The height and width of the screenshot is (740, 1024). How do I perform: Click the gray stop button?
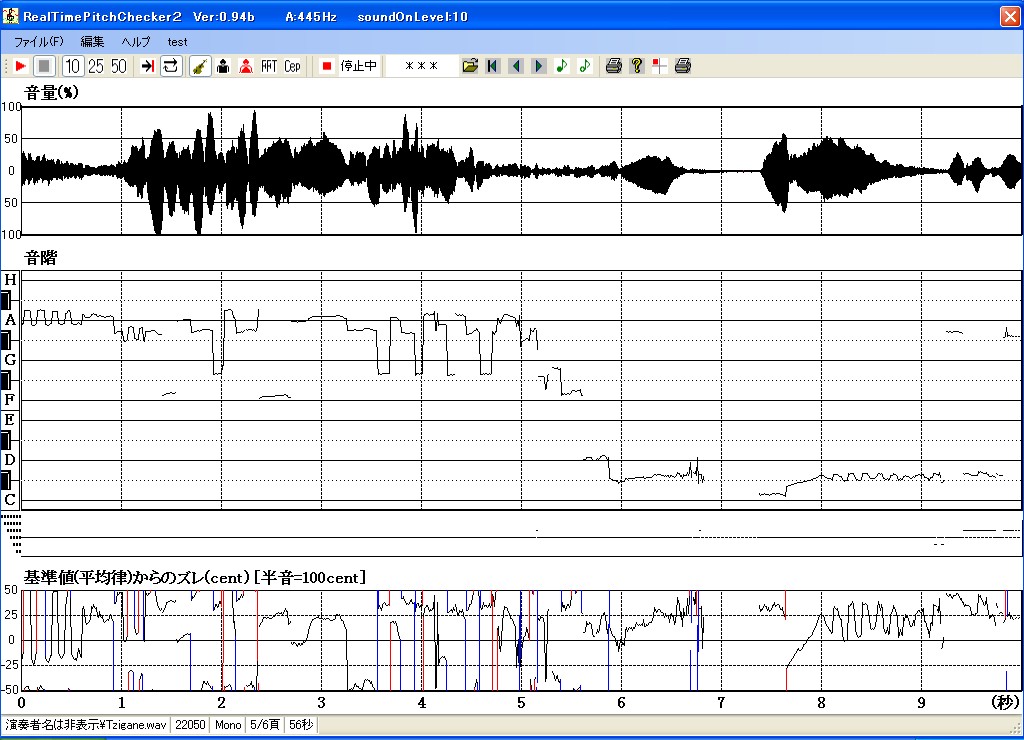coord(44,66)
